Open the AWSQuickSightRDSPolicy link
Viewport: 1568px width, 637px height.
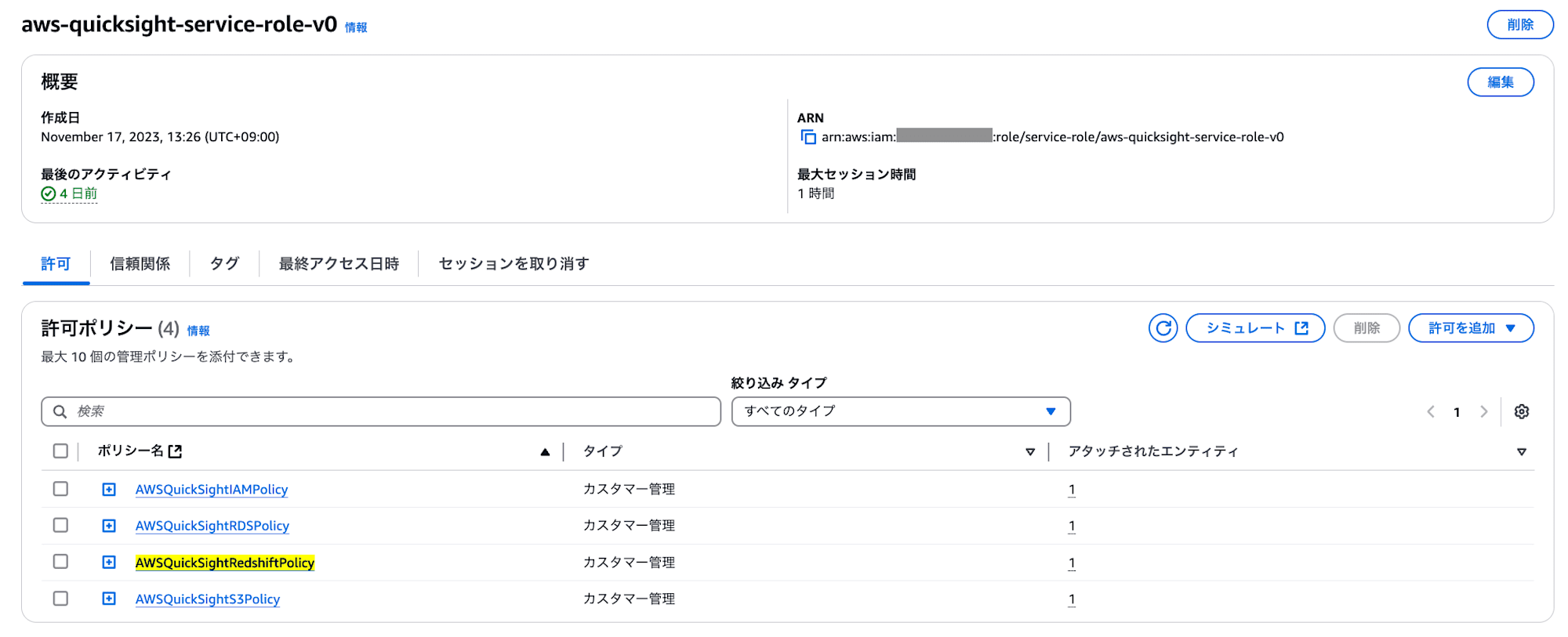click(212, 526)
